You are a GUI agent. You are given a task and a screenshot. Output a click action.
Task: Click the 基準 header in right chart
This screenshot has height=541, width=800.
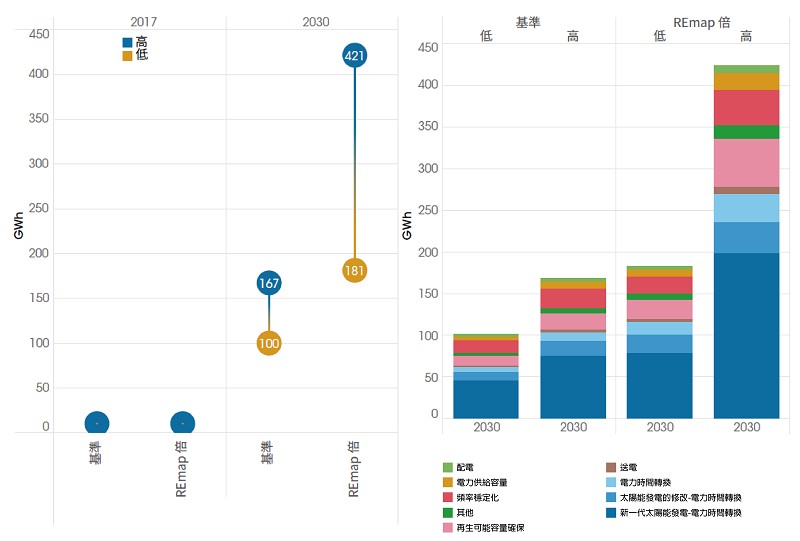529,21
